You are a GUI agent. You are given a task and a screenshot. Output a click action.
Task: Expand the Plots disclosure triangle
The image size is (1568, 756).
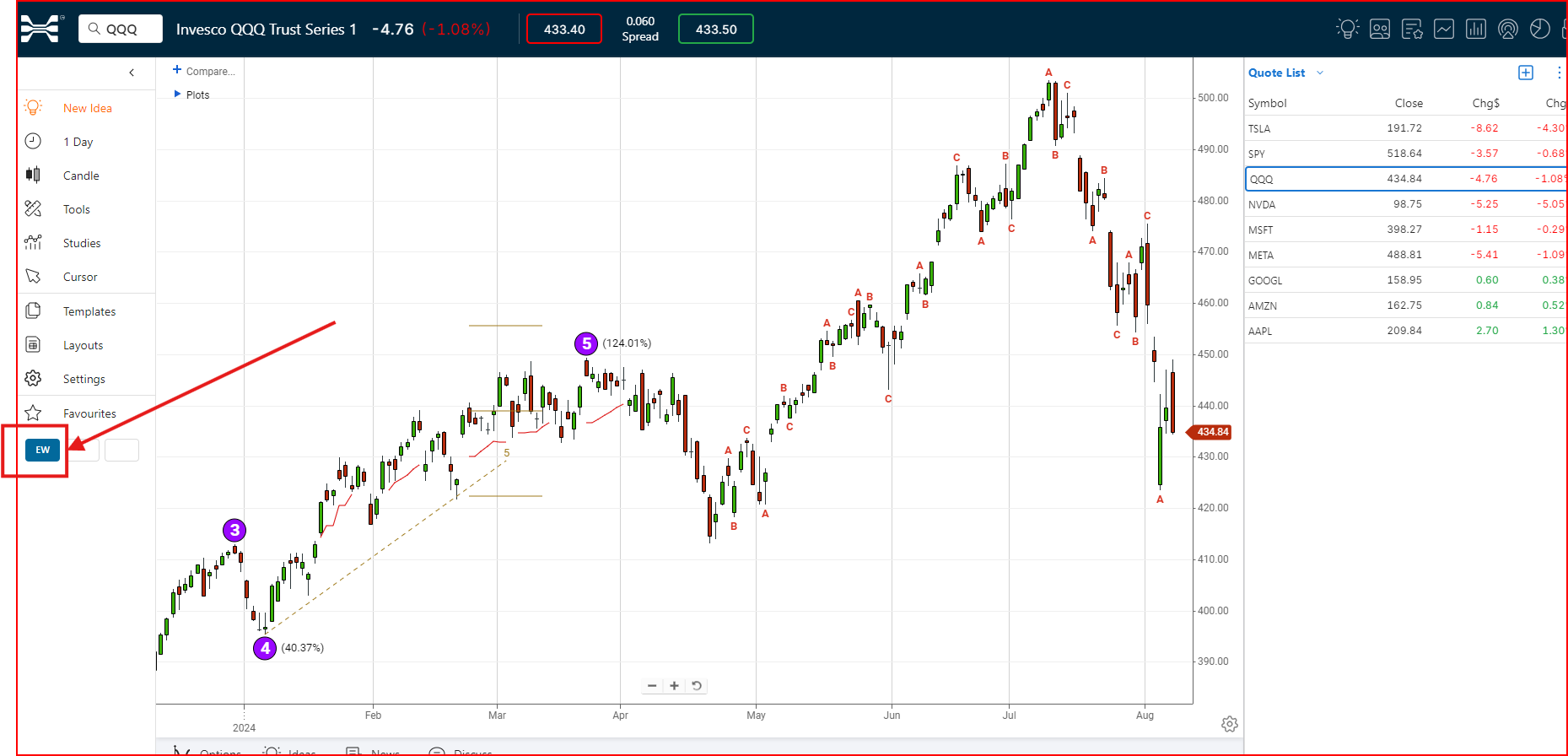(x=177, y=94)
